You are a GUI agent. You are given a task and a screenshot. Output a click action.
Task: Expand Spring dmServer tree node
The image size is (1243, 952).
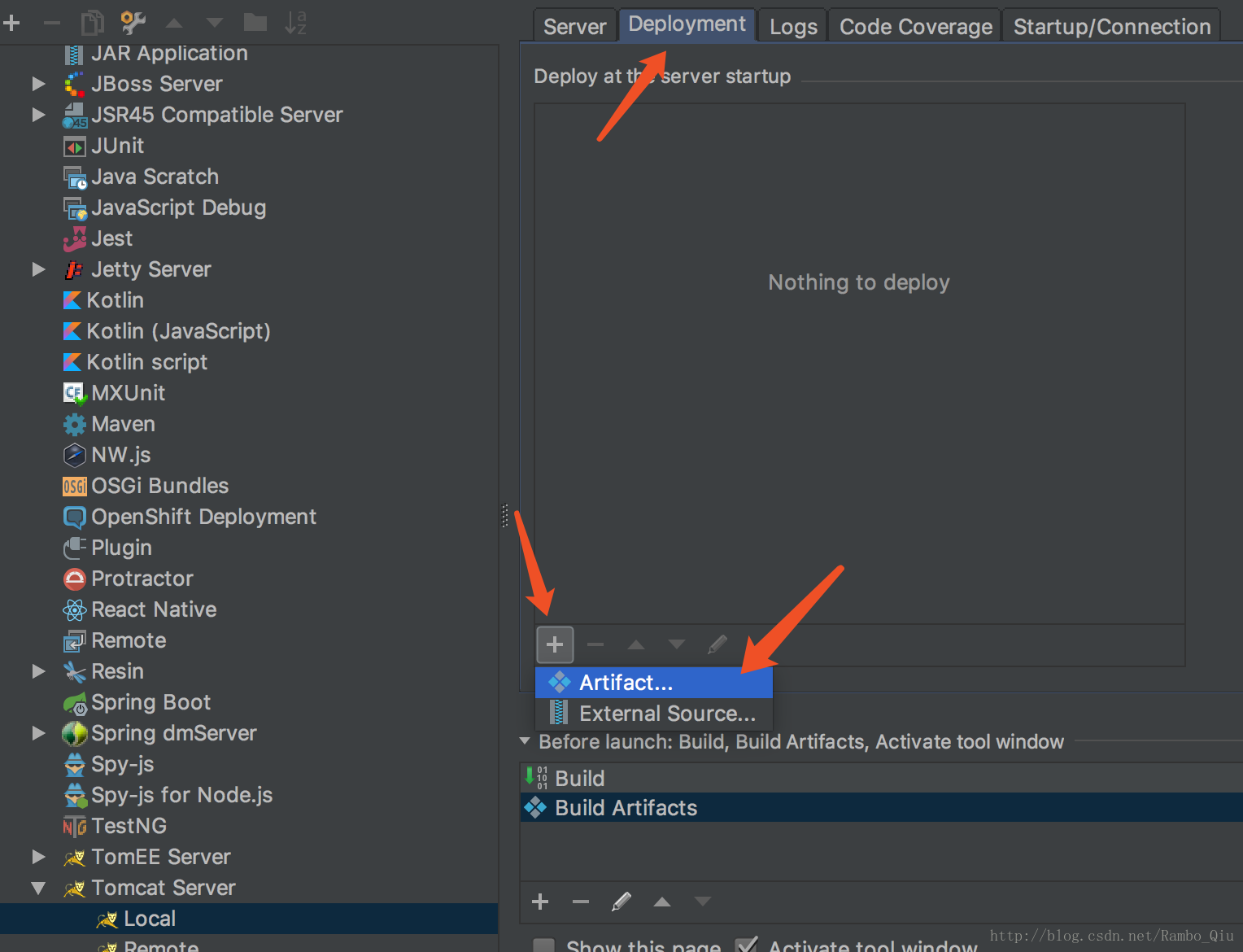tap(38, 733)
